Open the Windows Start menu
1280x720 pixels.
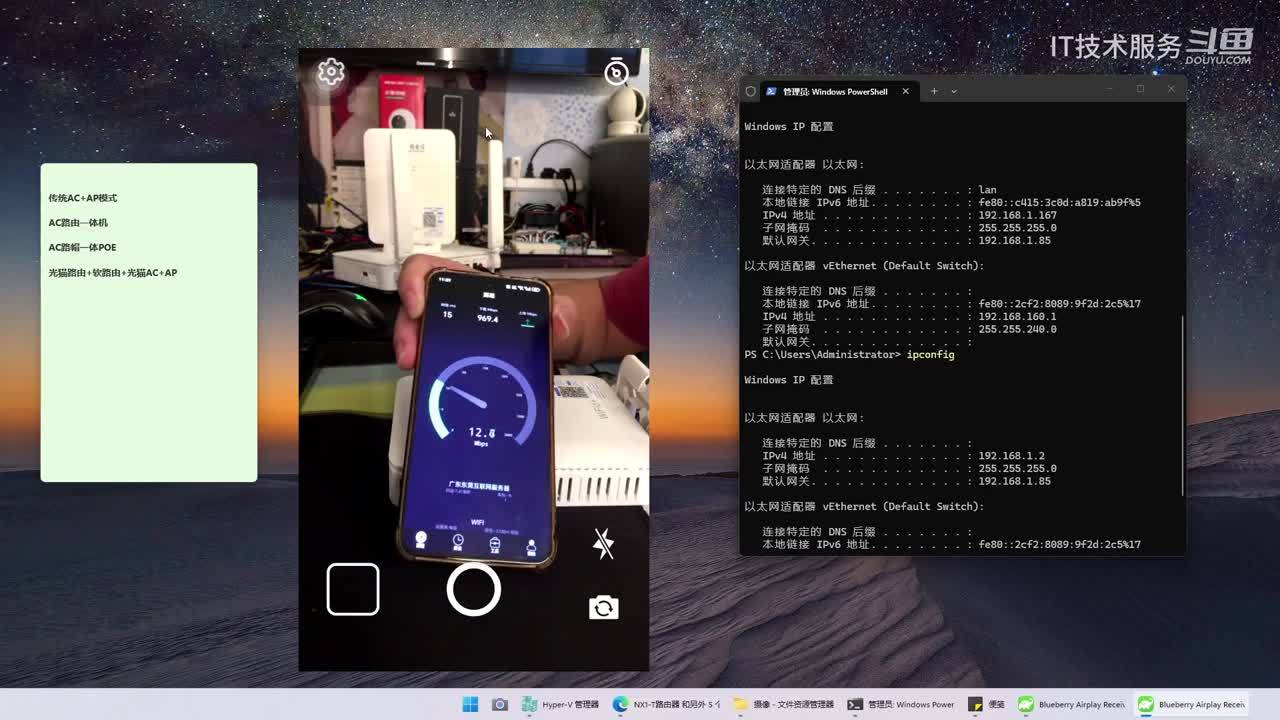(470, 704)
